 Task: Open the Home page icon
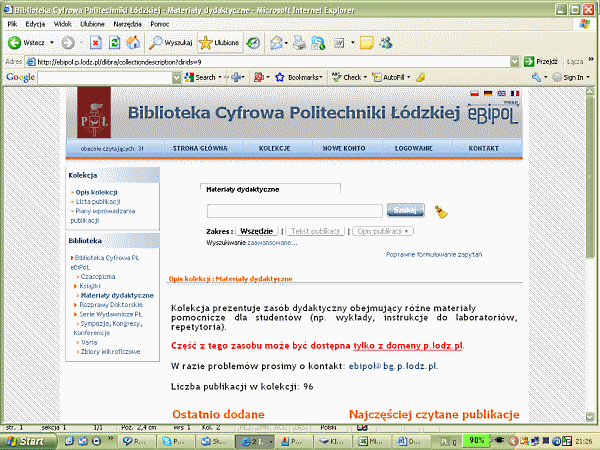click(x=133, y=42)
